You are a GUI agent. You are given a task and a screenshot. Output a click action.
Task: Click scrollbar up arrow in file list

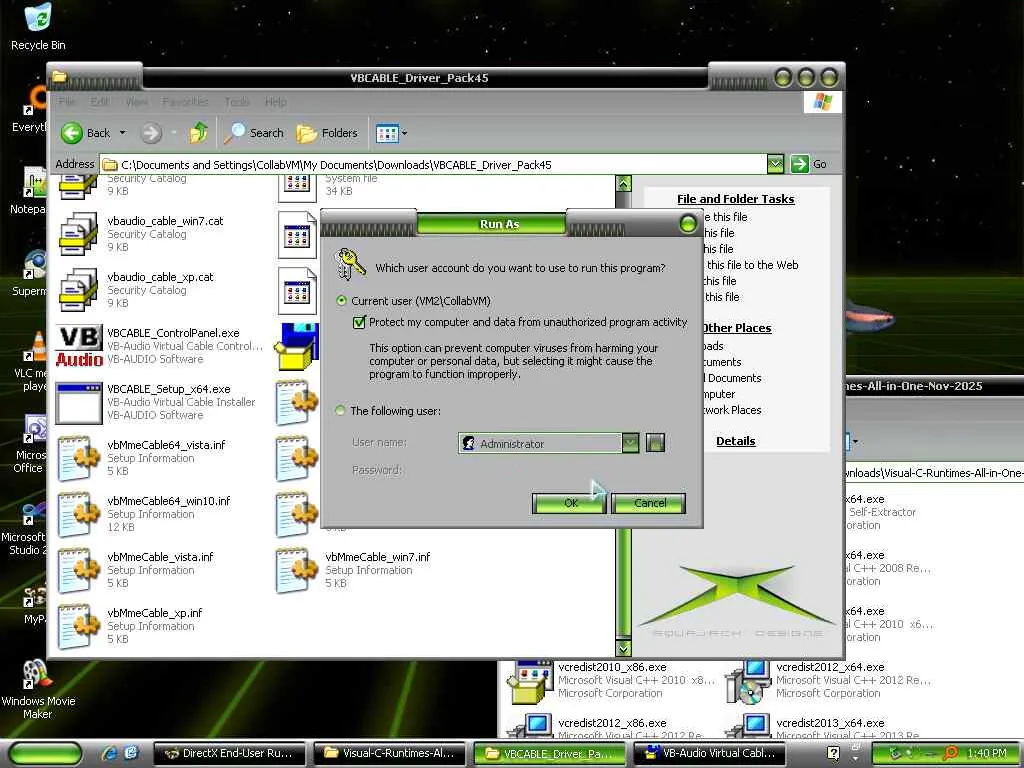[624, 184]
